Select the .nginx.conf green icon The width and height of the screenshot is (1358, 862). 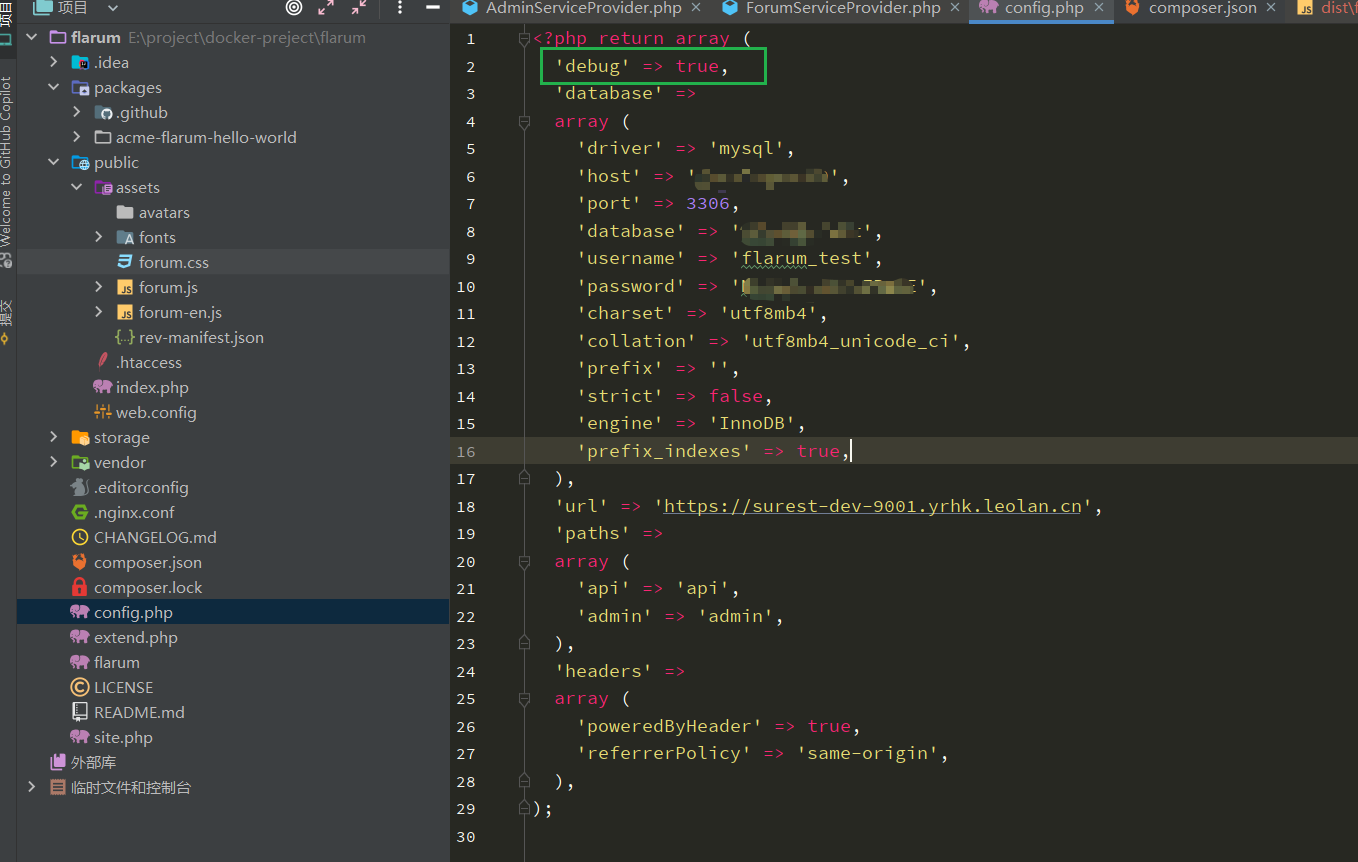click(80, 512)
